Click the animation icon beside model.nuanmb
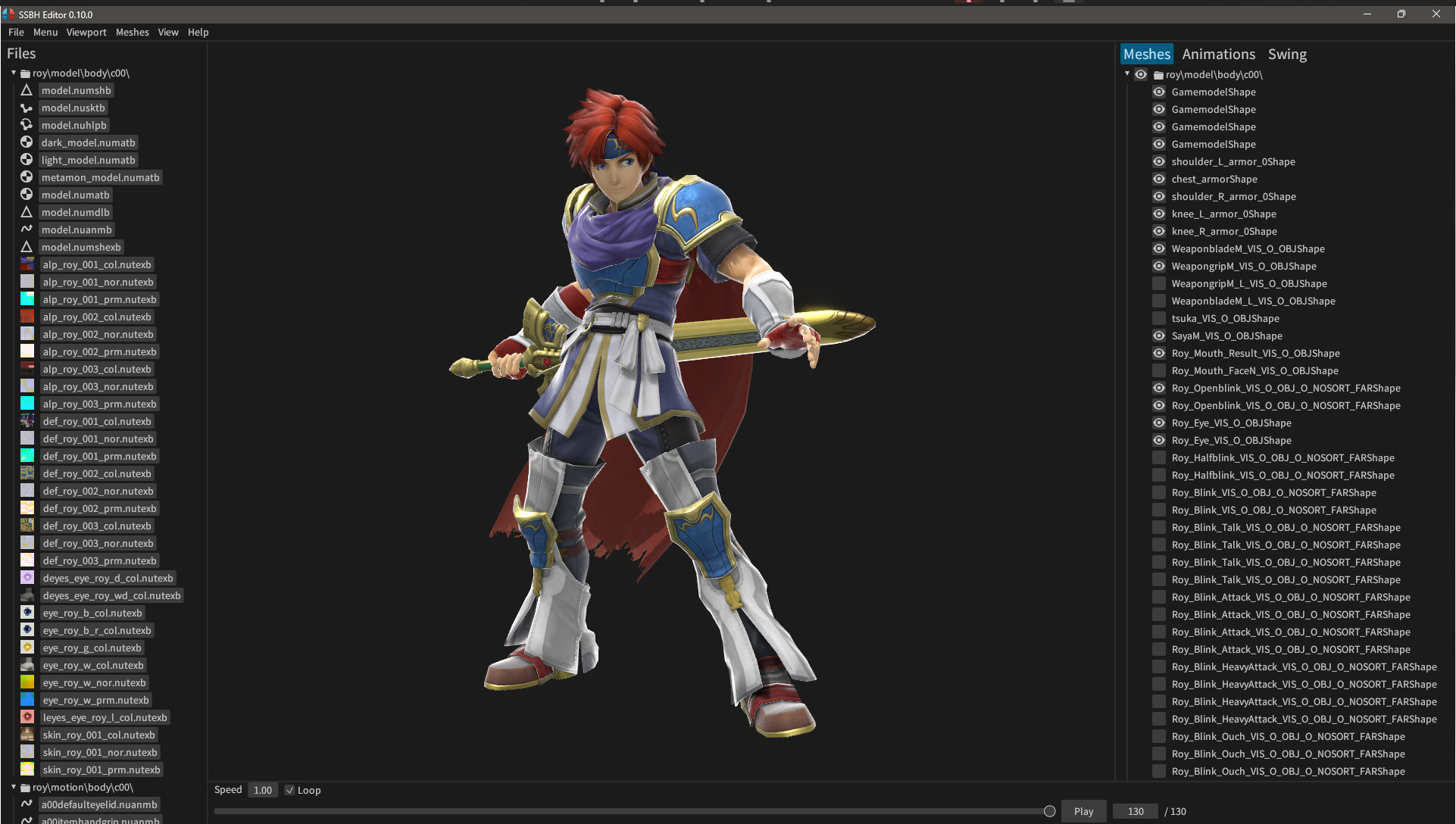Viewport: 1456px width, 824px height. point(27,229)
